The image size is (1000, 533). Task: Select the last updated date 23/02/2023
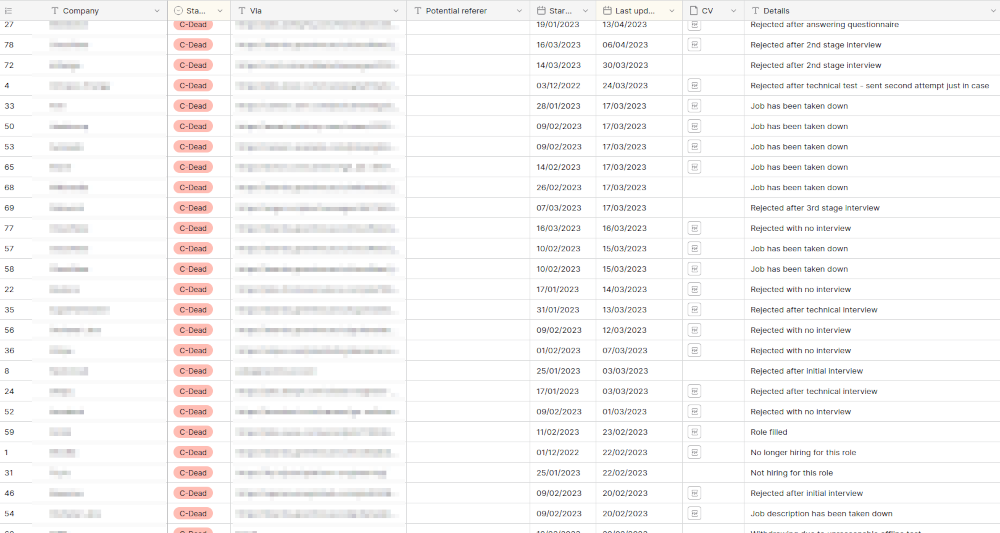pyautogui.click(x=625, y=432)
